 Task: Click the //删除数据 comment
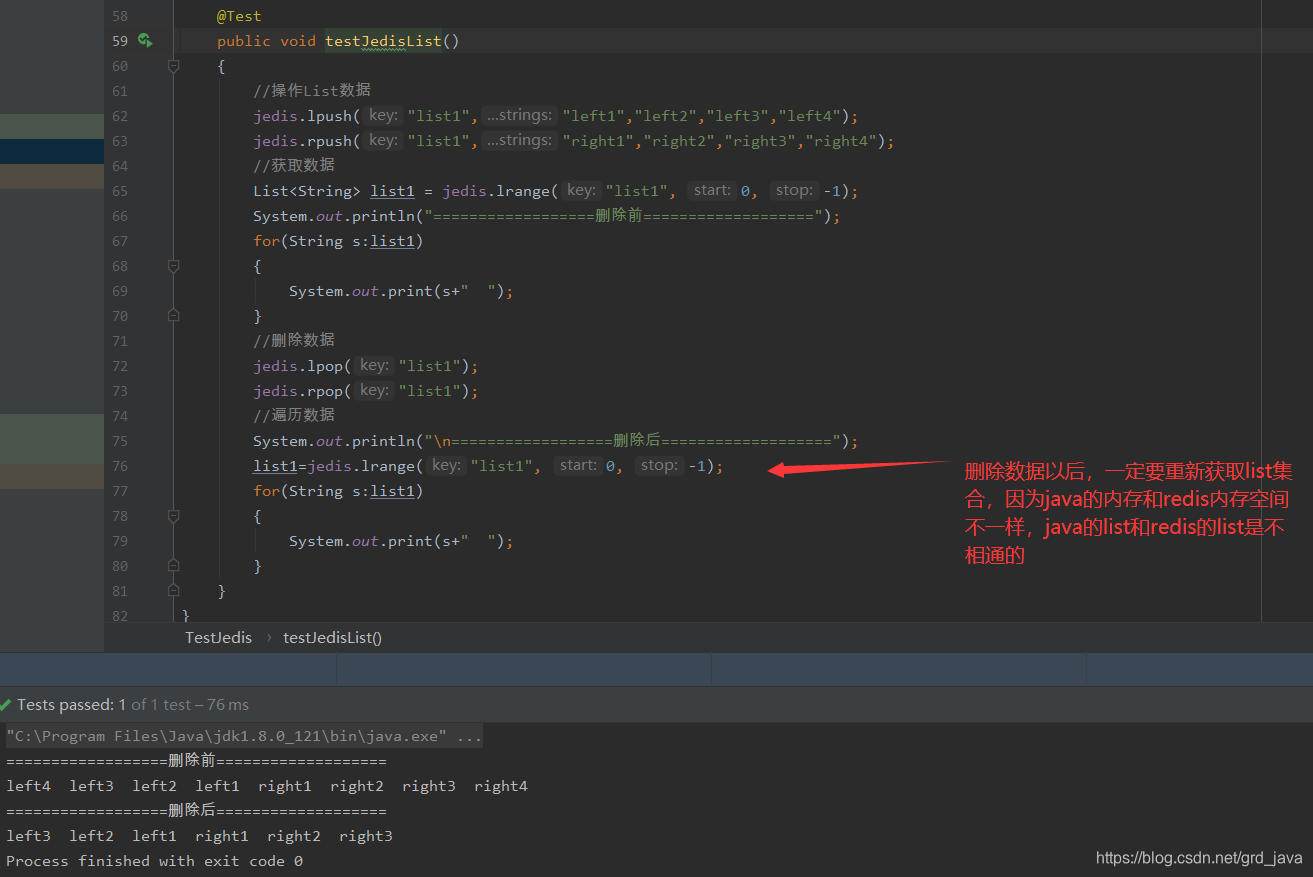294,341
